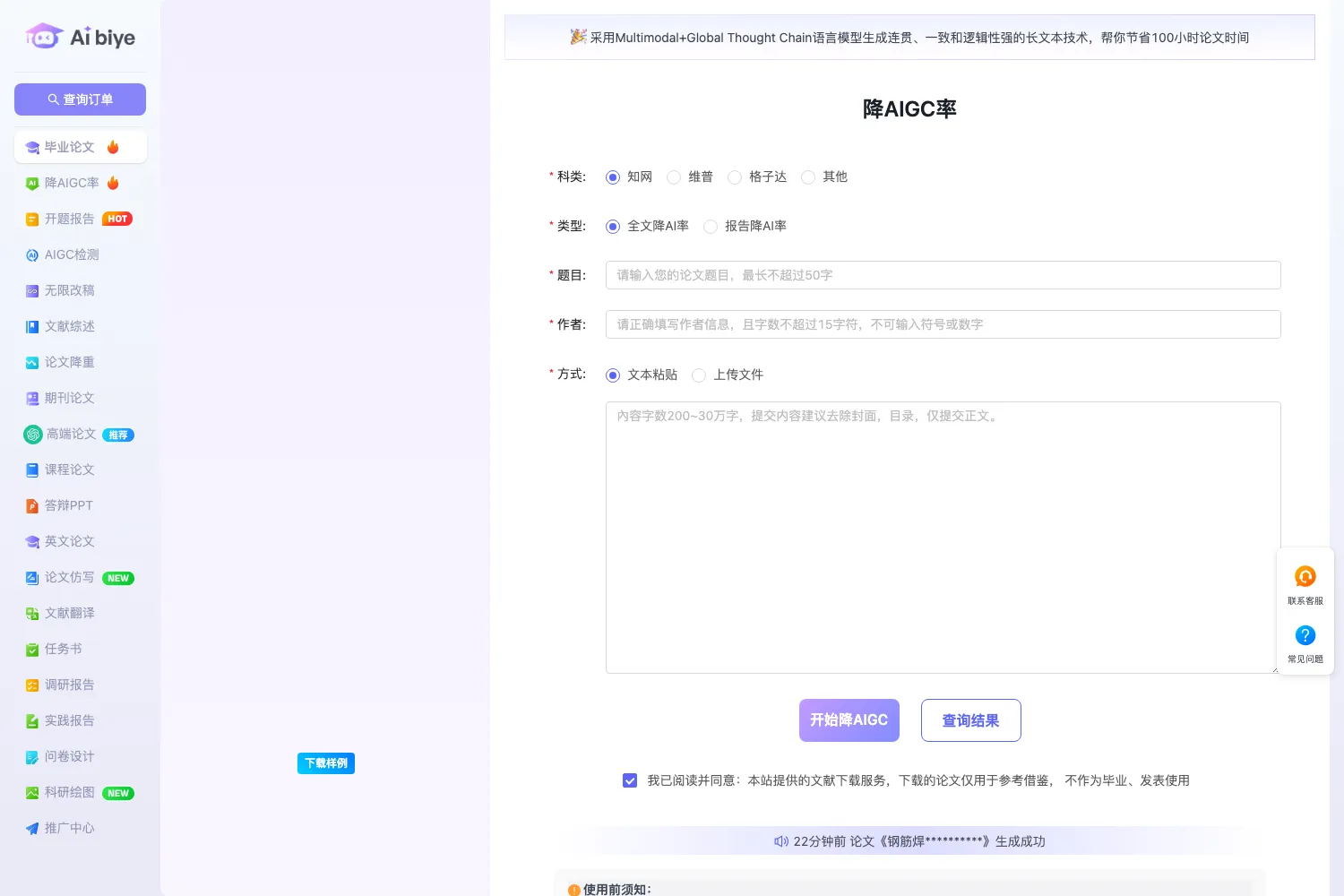Image resolution: width=1344 pixels, height=896 pixels.
Task: Click the 查询订单 search button
Action: [x=80, y=99]
